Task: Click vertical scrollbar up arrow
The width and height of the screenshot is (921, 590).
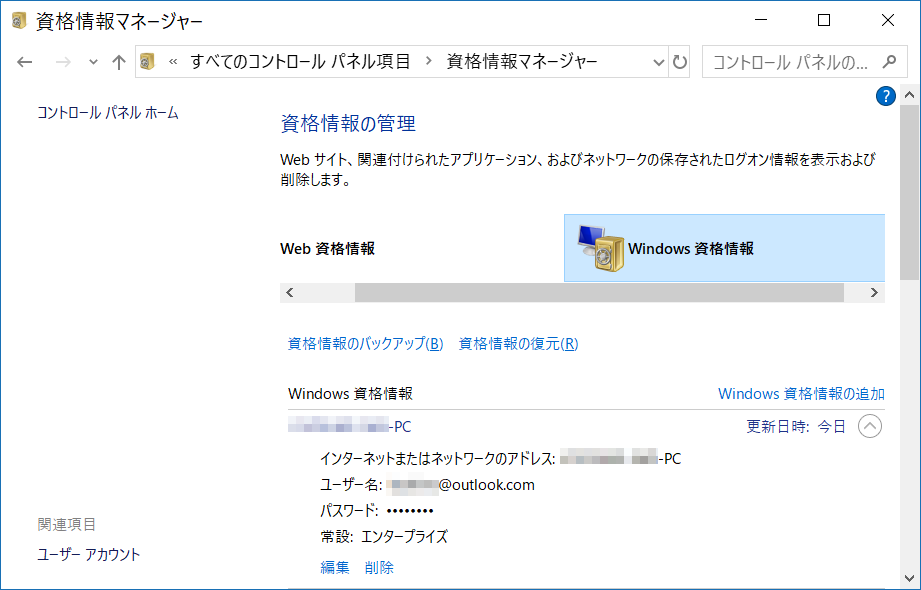Action: (910, 95)
